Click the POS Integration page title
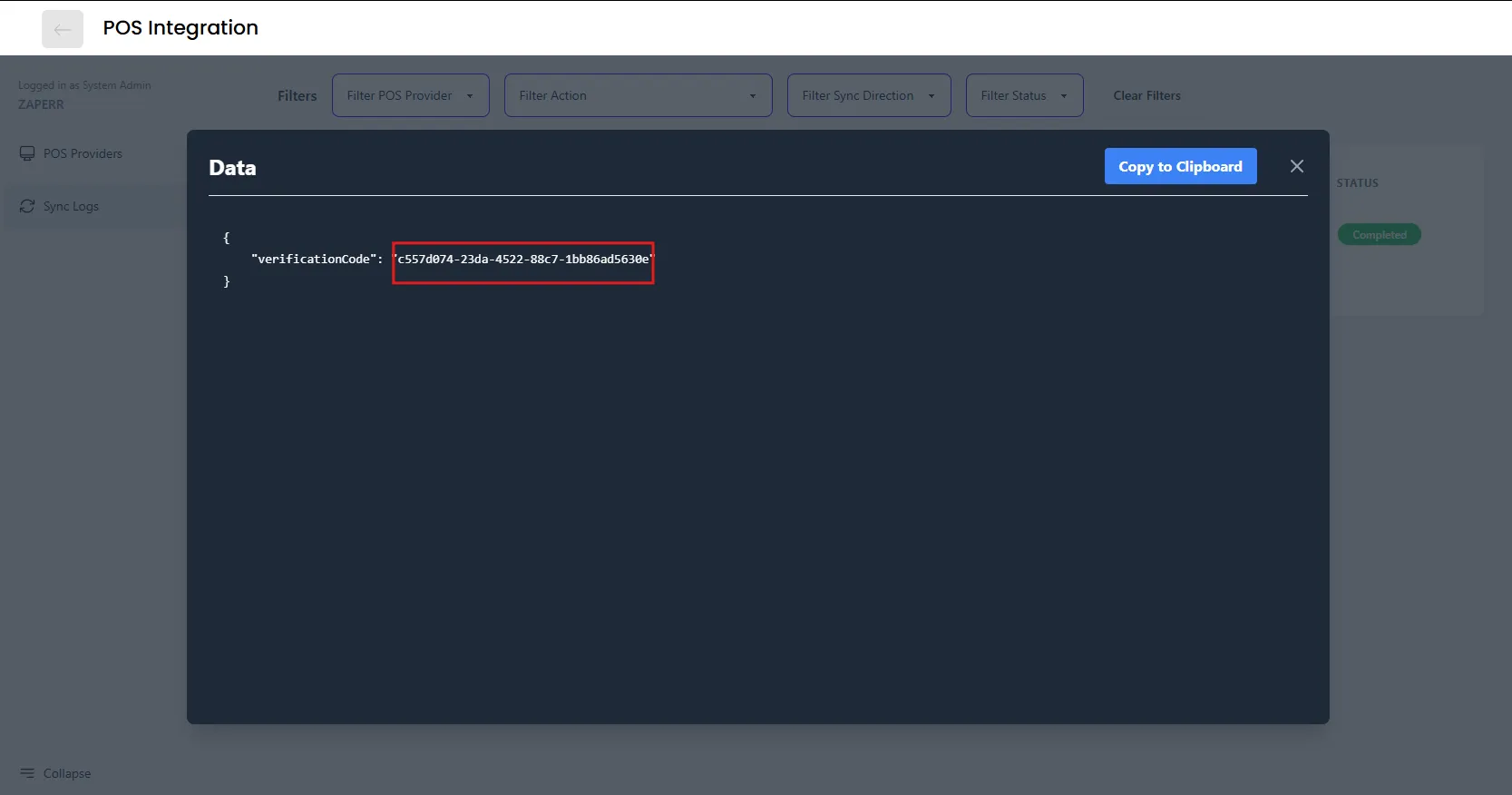 tap(180, 28)
